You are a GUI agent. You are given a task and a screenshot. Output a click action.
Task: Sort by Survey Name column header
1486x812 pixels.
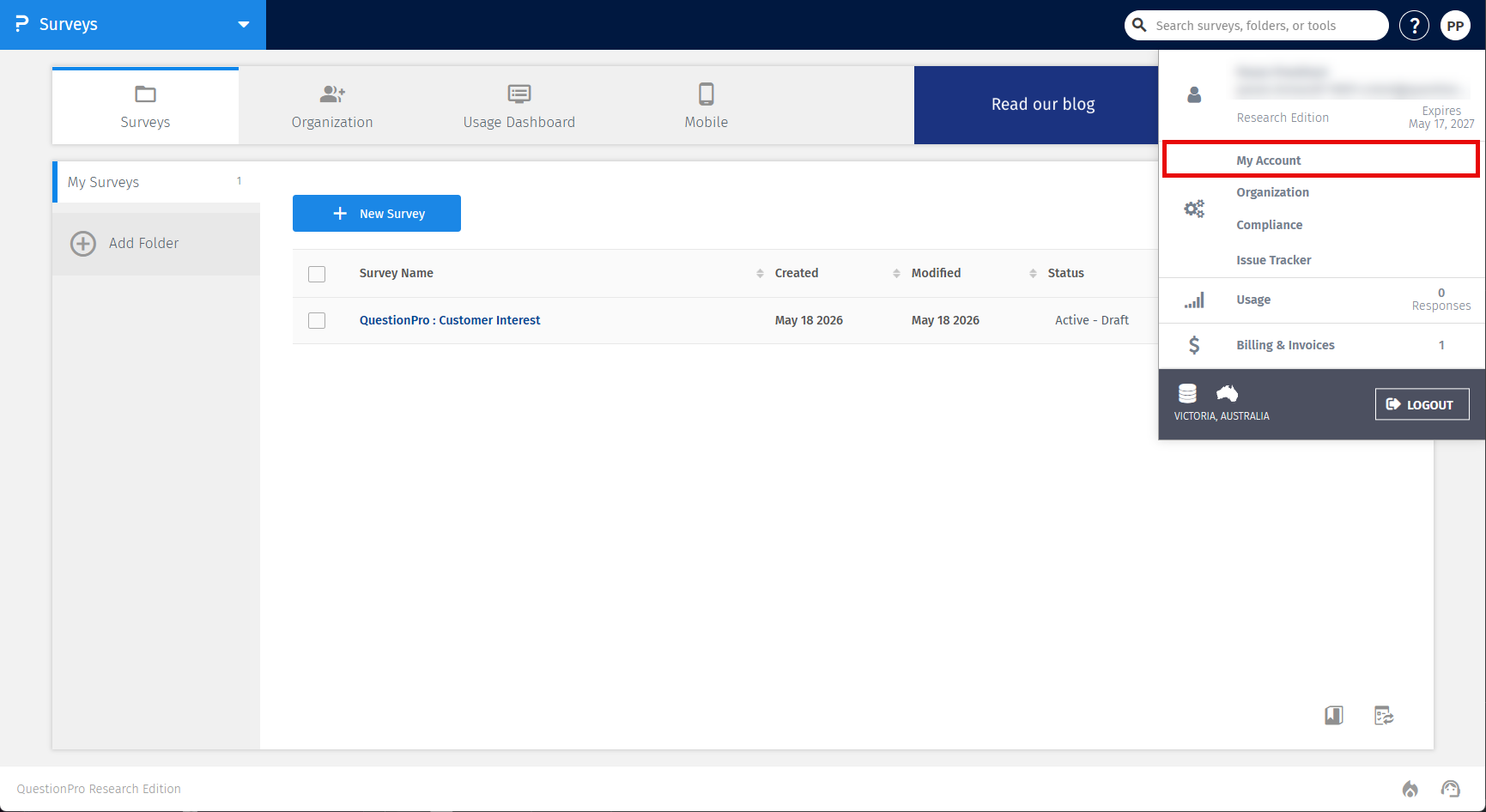click(x=396, y=273)
